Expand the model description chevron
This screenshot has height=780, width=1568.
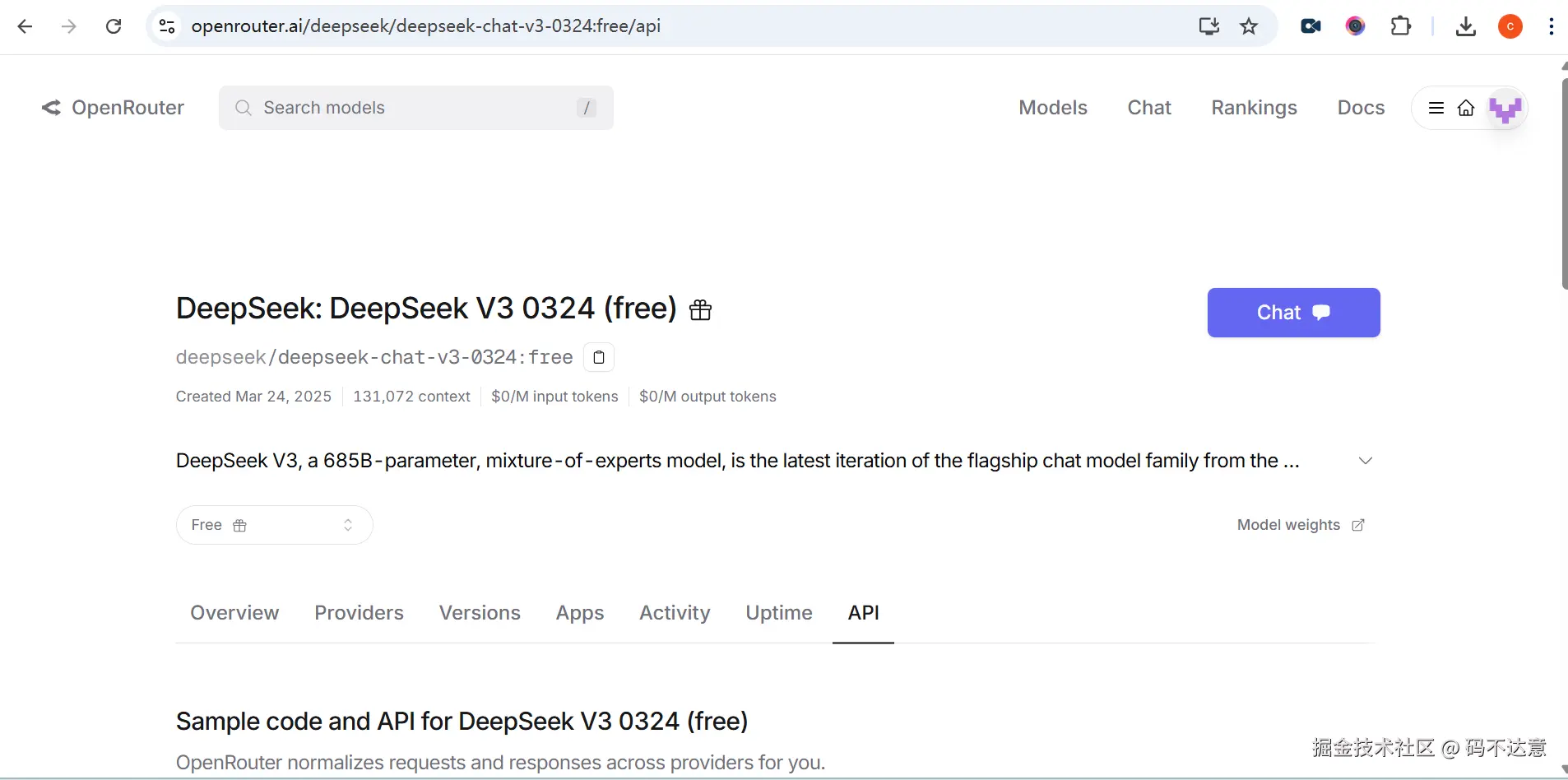(x=1366, y=461)
